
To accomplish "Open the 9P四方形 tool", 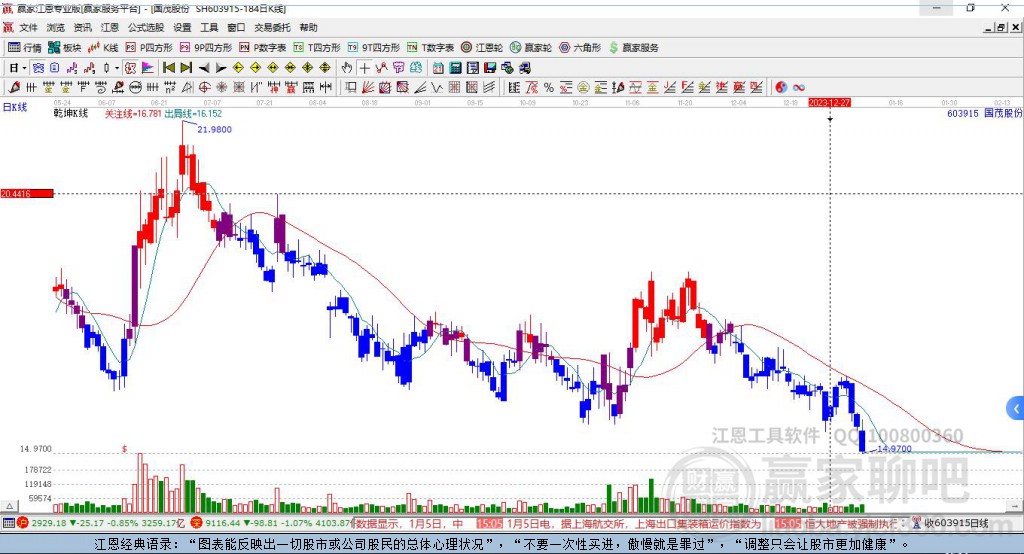I will pyautogui.click(x=206, y=48).
